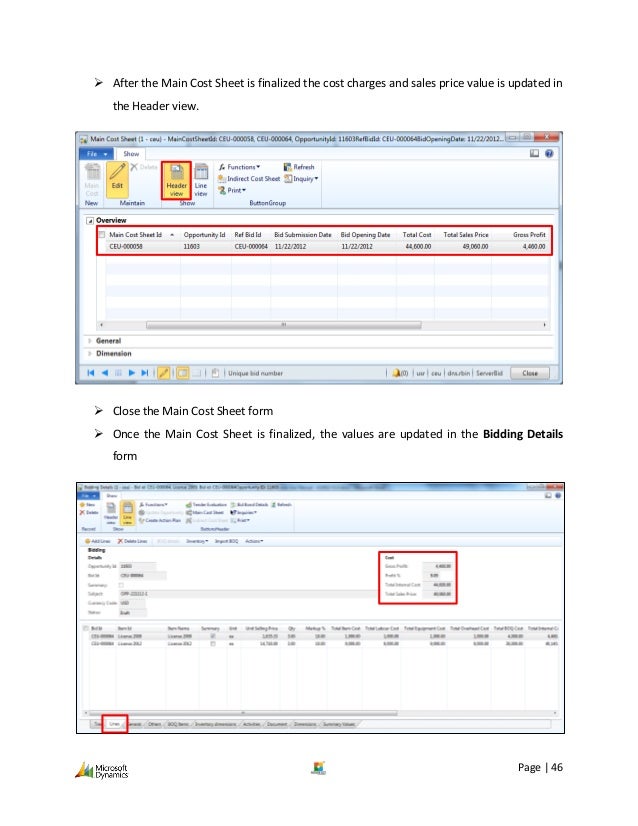Screen dimensions: 638x826
Task: Toggle Summary checkbox for License 2009 row
Action: 213,636
